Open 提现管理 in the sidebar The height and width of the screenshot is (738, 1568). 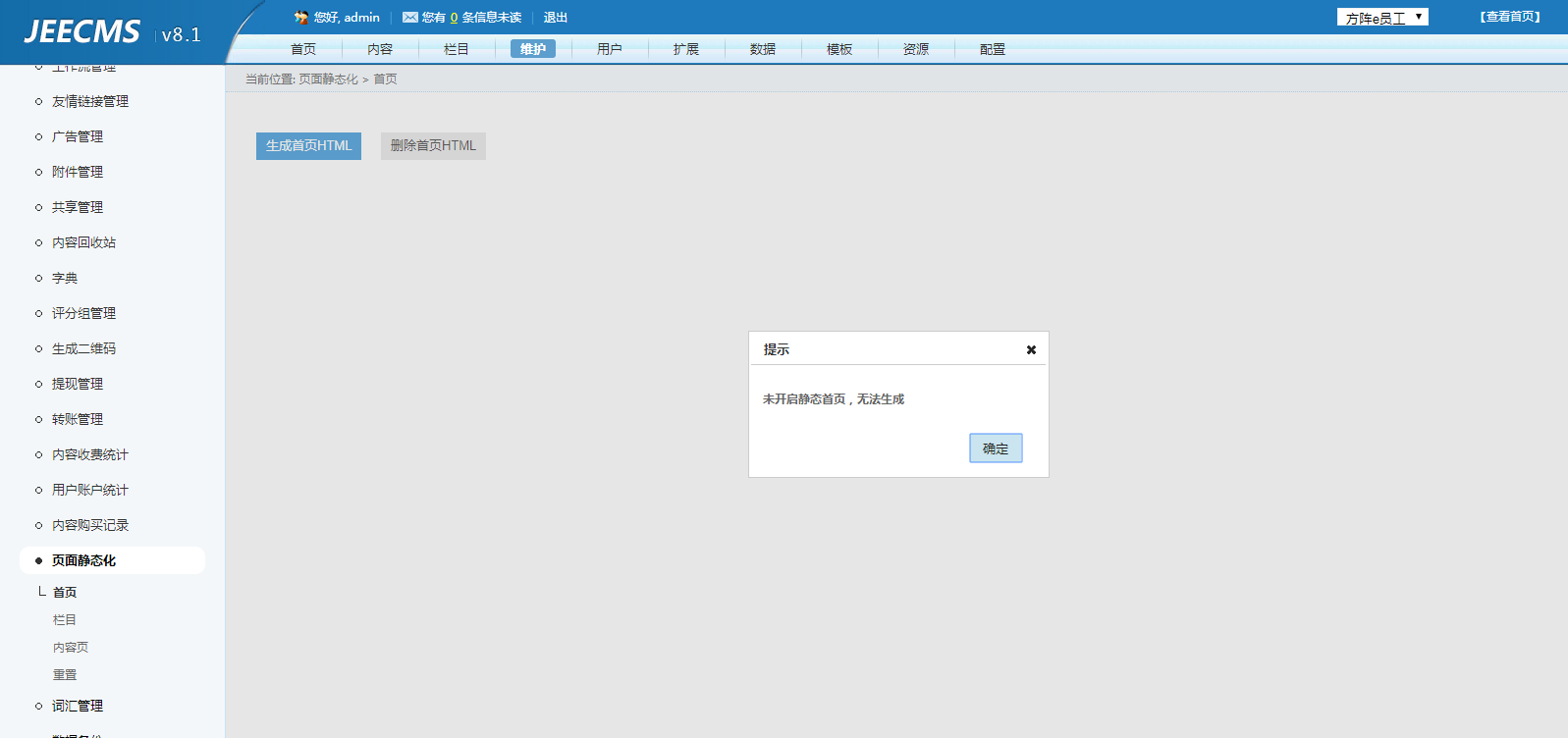[x=78, y=384]
